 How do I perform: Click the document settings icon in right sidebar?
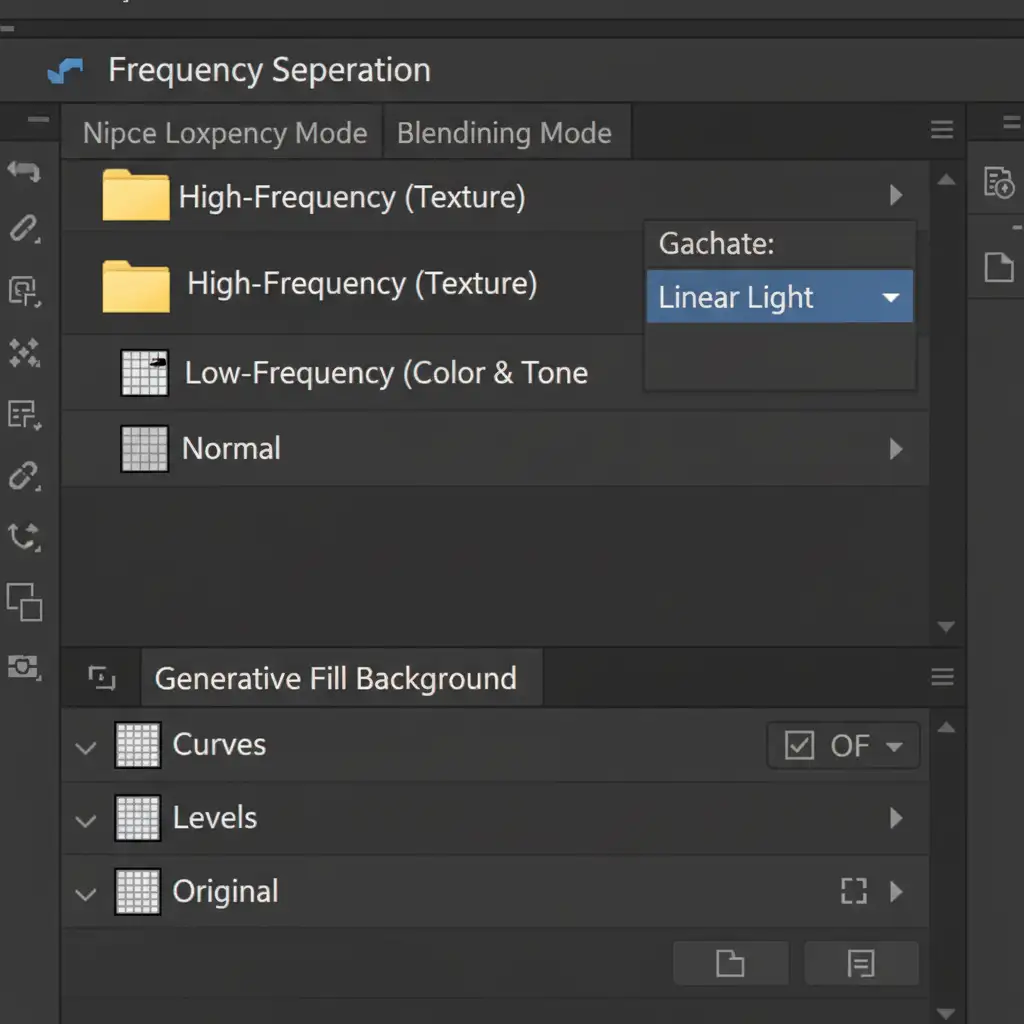[x=998, y=182]
